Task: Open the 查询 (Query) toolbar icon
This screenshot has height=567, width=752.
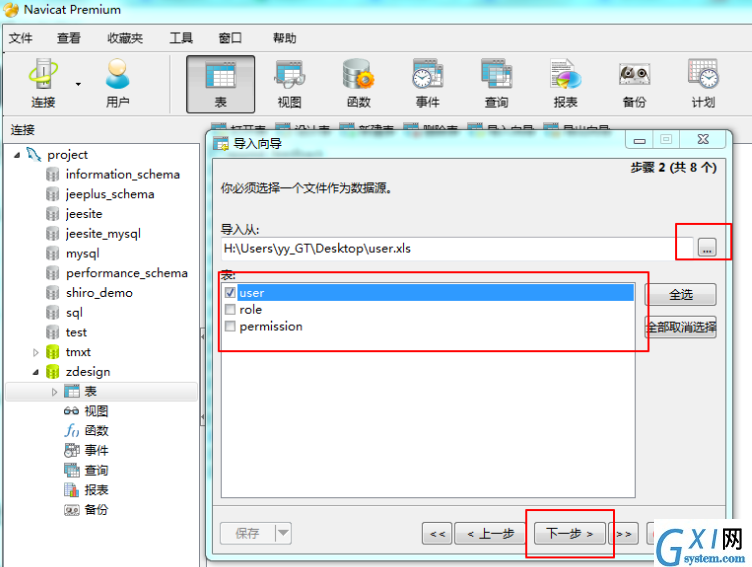Action: point(496,83)
